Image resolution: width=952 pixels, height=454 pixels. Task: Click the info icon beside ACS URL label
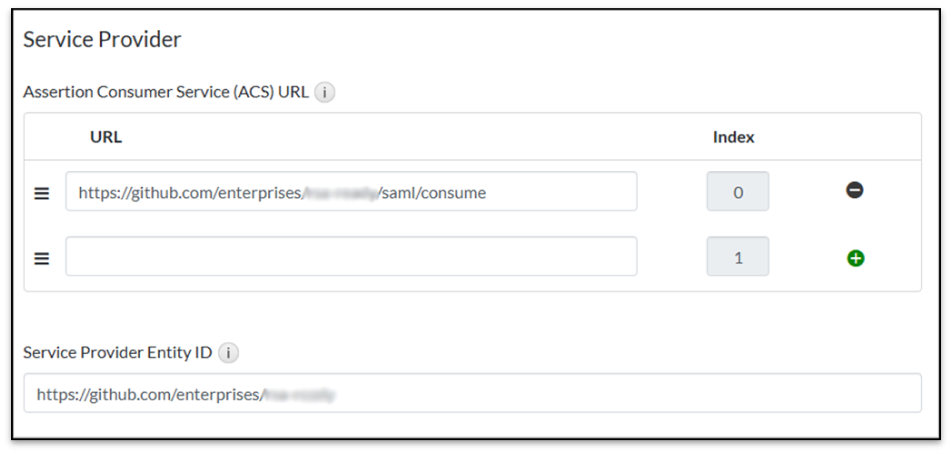coord(325,92)
